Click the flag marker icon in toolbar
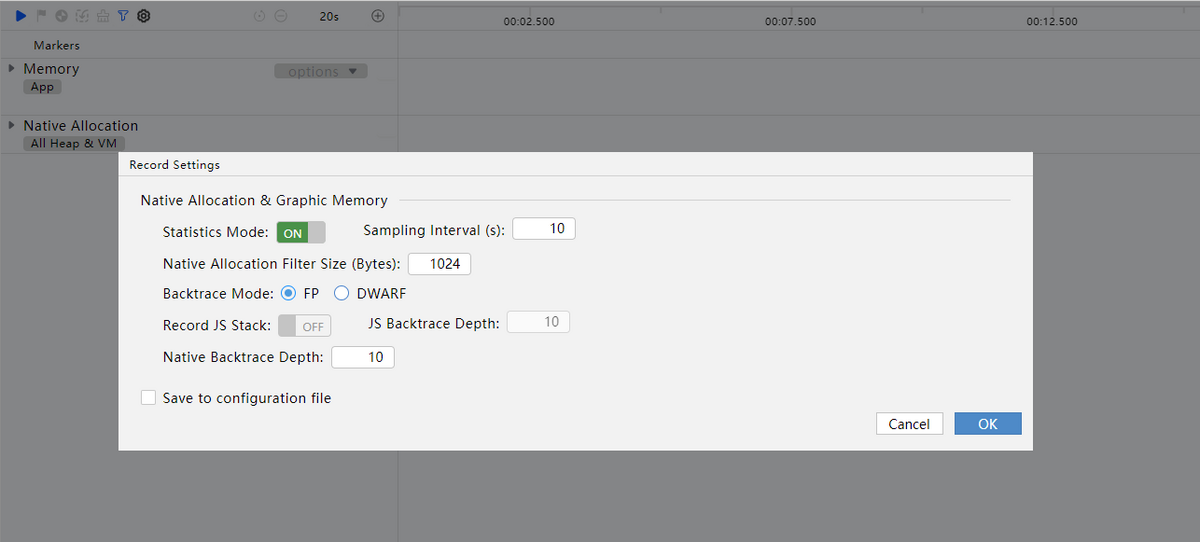 41,16
